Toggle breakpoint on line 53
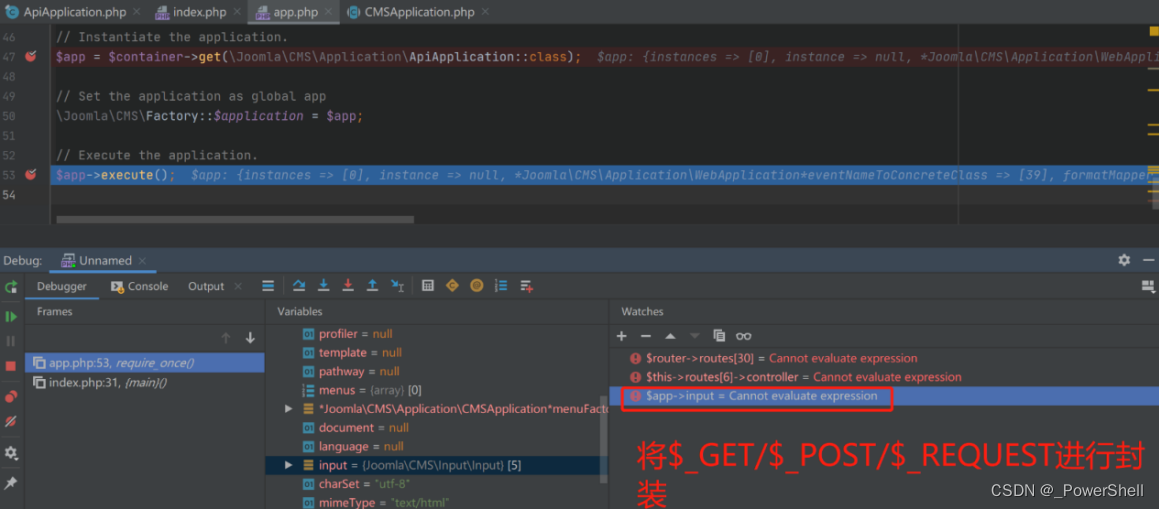Viewport: 1159px width, 509px height. coord(30,175)
